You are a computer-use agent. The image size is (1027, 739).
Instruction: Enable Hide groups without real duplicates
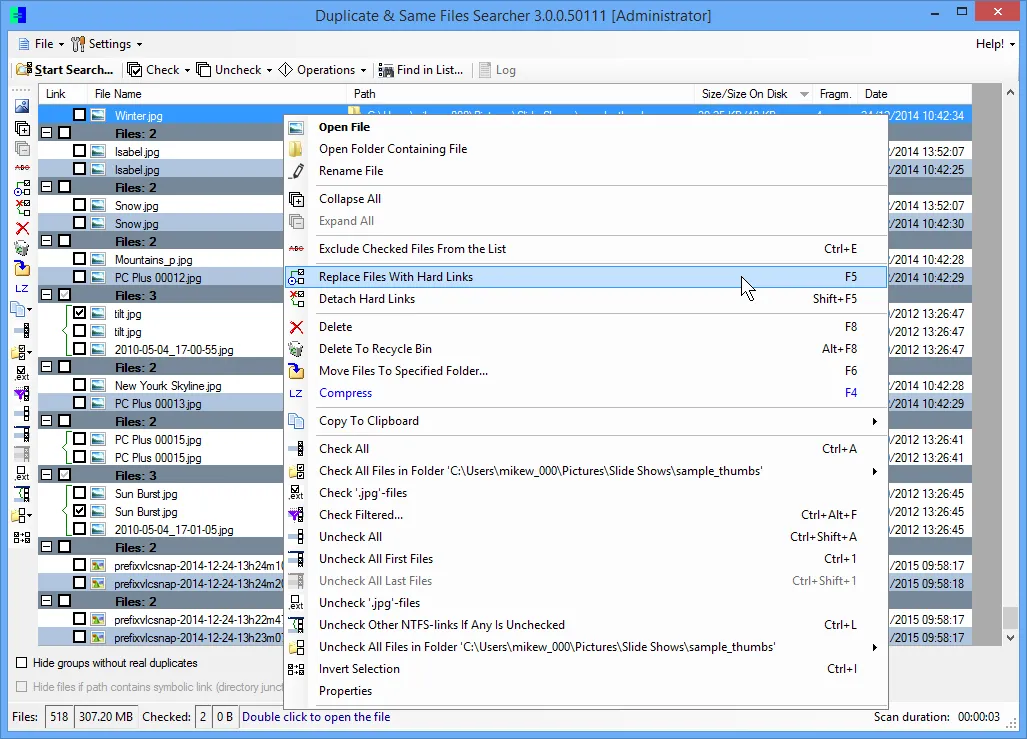(22, 663)
